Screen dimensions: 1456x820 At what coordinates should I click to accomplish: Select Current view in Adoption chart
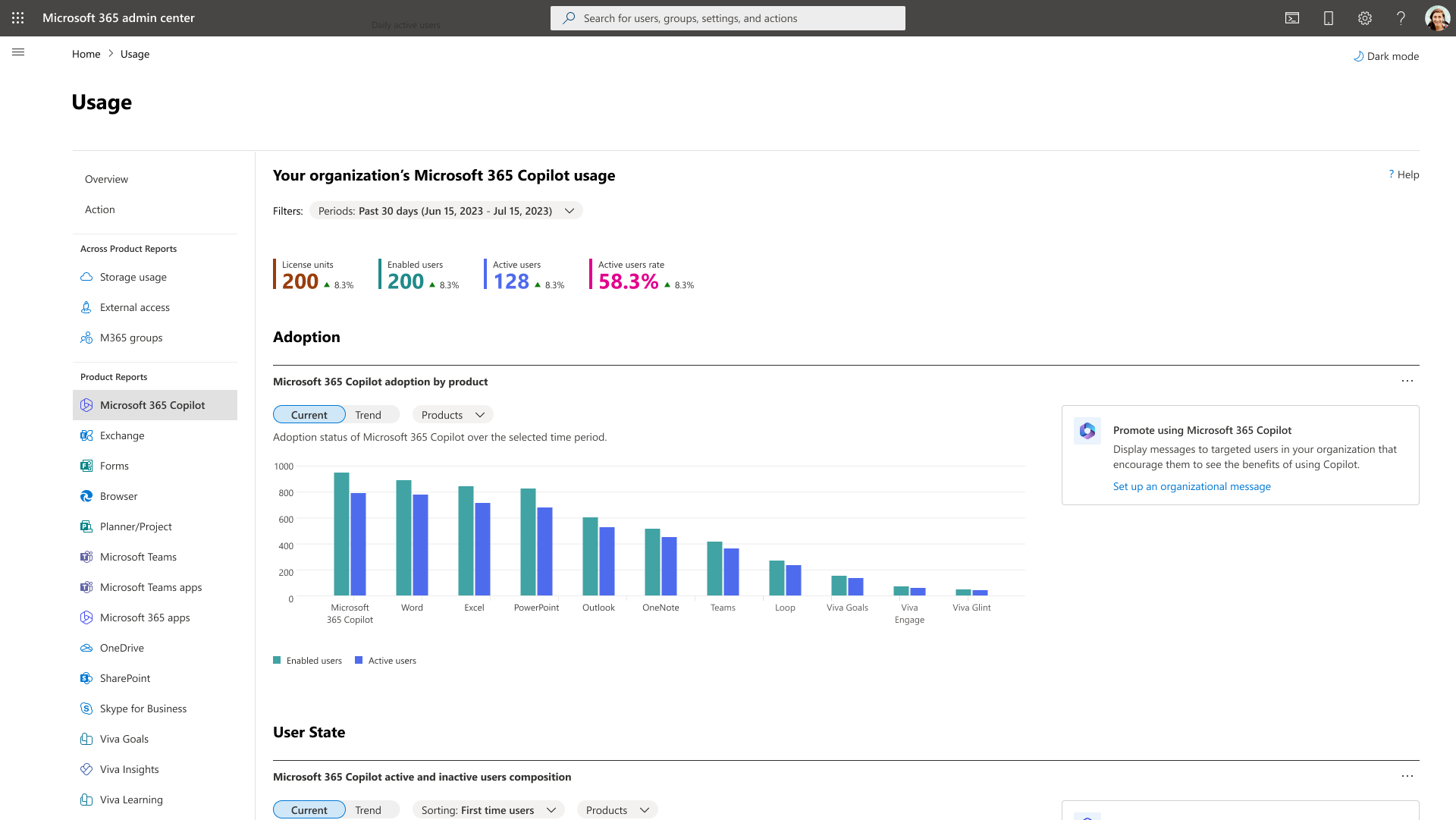click(x=309, y=415)
